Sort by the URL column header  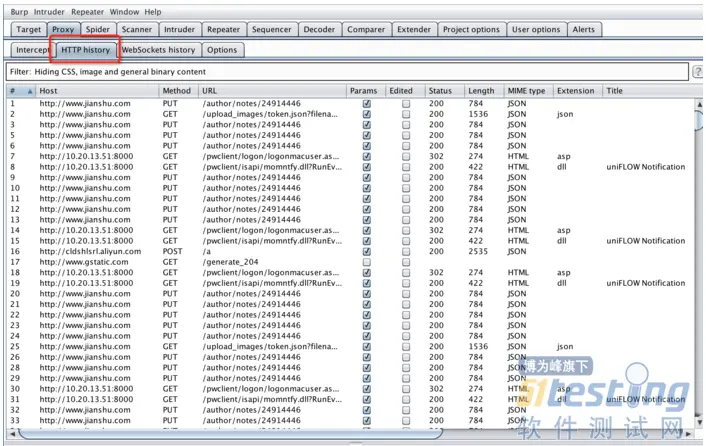pyautogui.click(x=272, y=91)
